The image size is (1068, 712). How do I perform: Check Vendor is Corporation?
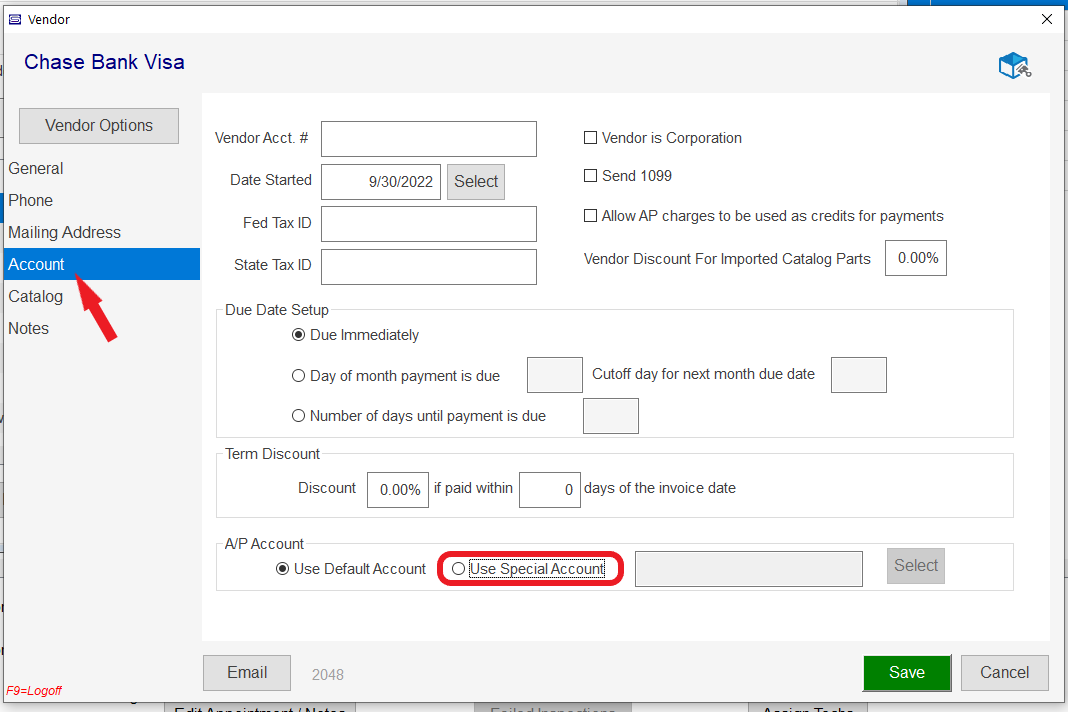tap(591, 138)
